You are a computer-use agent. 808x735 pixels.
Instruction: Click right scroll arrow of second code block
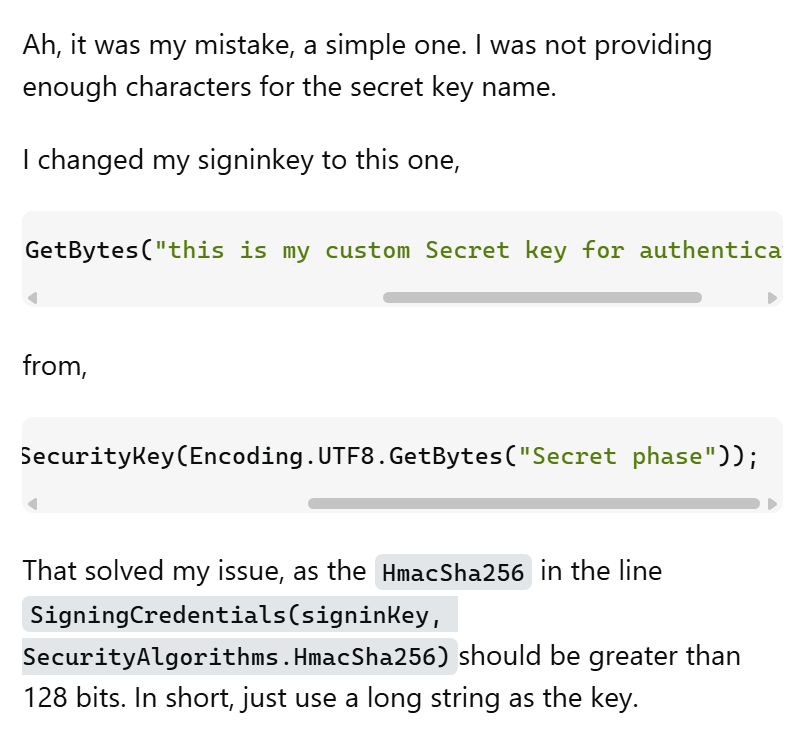pos(772,504)
